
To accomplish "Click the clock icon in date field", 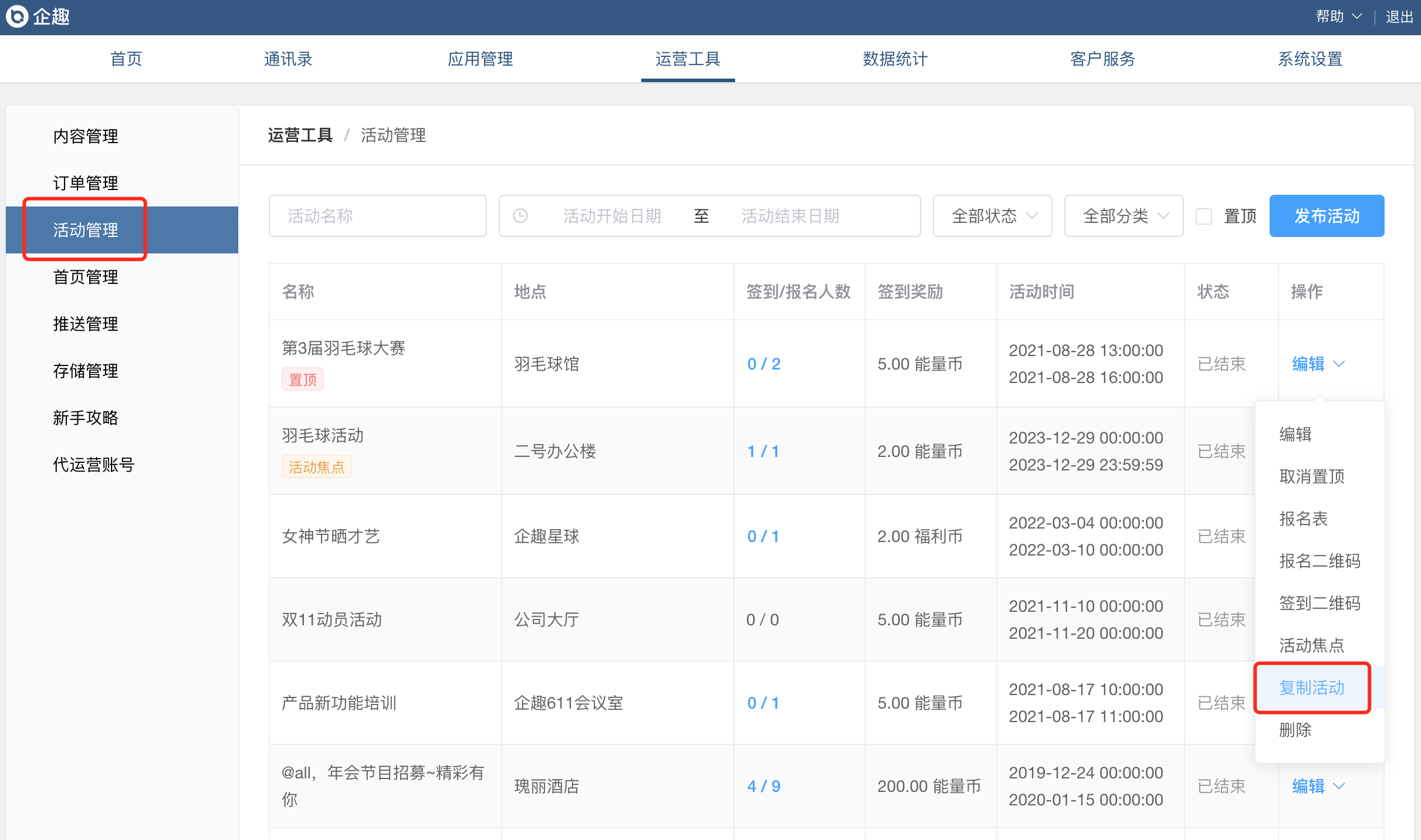I will pos(520,216).
